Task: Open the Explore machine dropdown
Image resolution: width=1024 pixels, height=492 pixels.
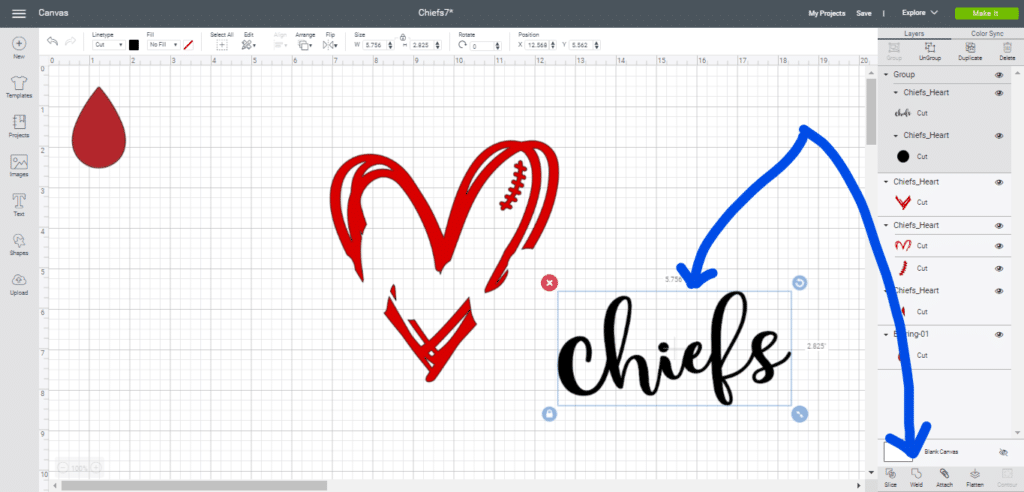Action: 920,12
